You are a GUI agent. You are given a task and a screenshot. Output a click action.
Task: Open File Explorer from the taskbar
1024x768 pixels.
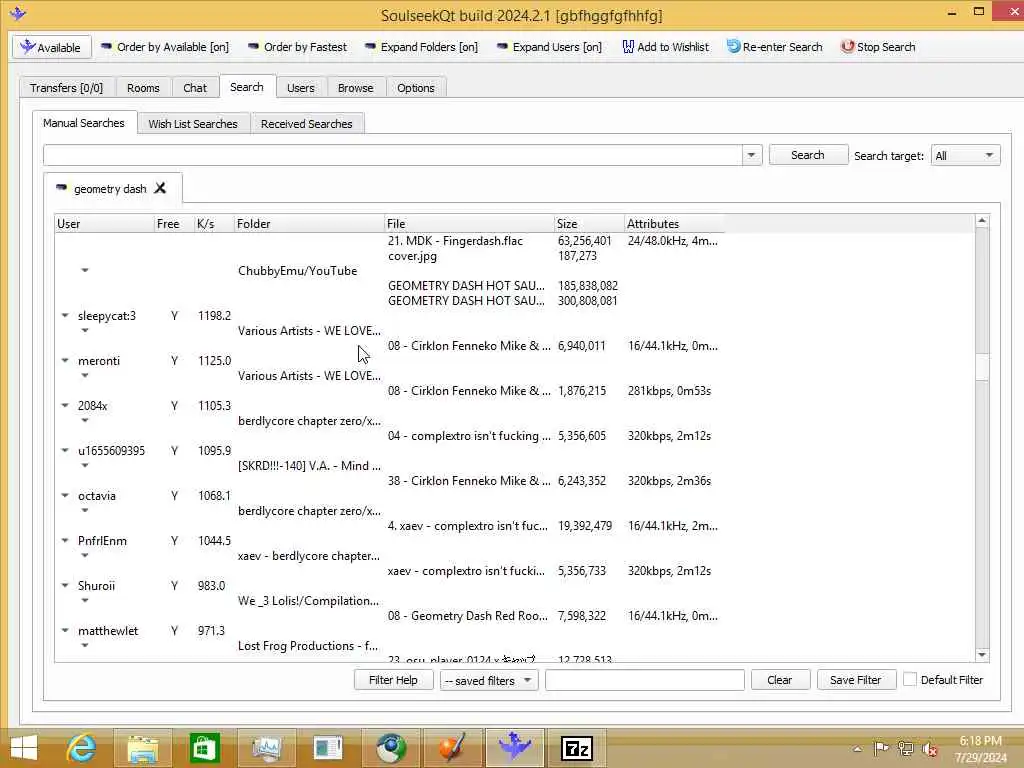(142, 748)
